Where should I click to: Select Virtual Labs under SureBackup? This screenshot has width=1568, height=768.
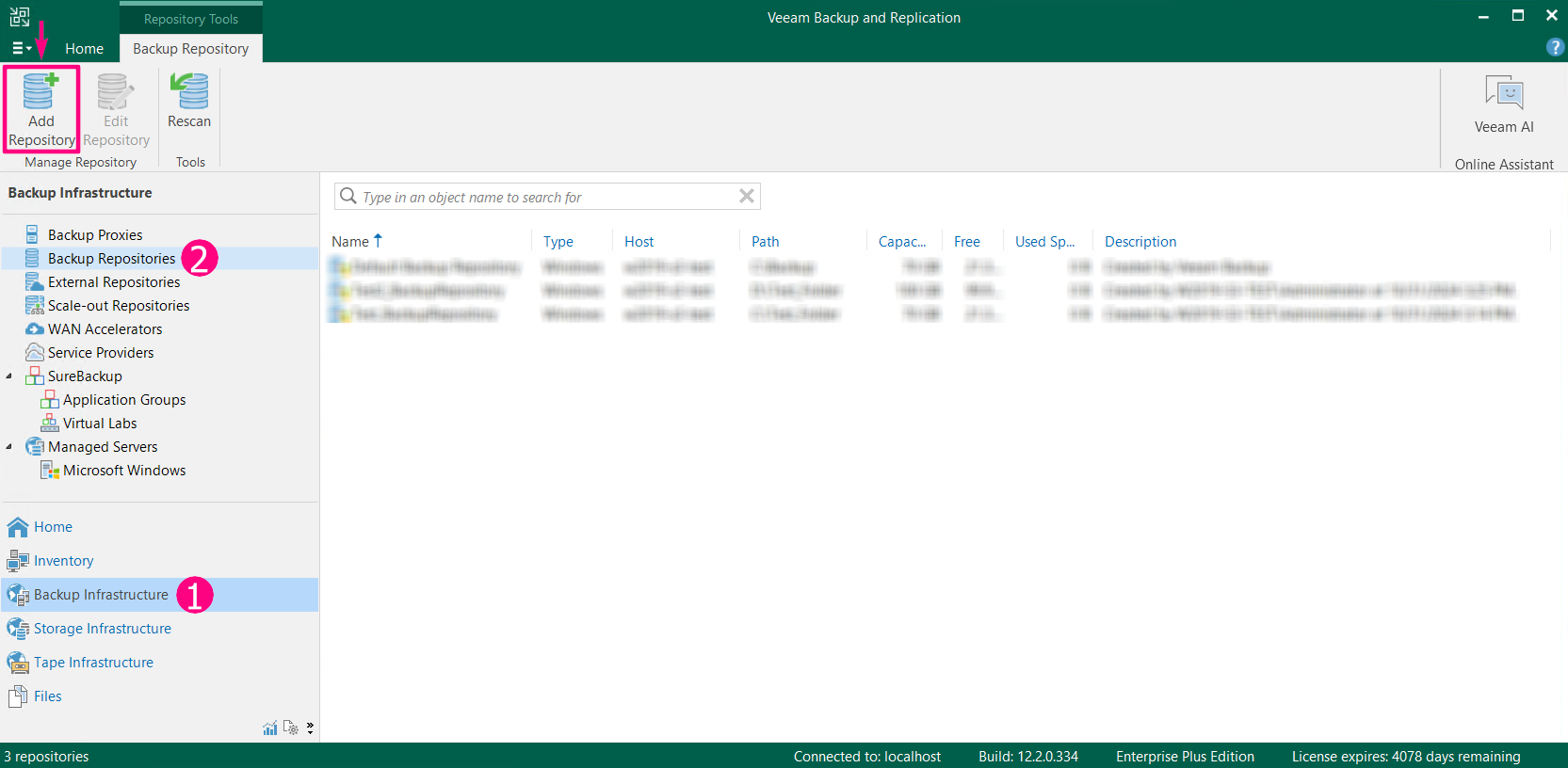(x=100, y=424)
